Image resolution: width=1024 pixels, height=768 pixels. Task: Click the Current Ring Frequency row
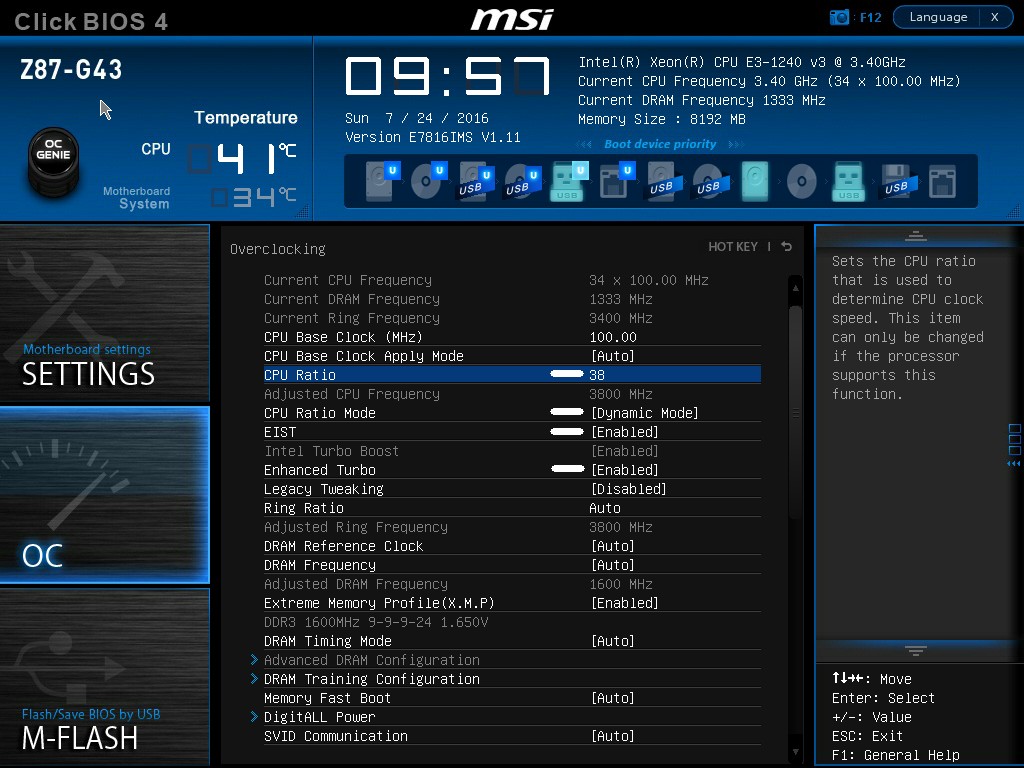click(512, 318)
